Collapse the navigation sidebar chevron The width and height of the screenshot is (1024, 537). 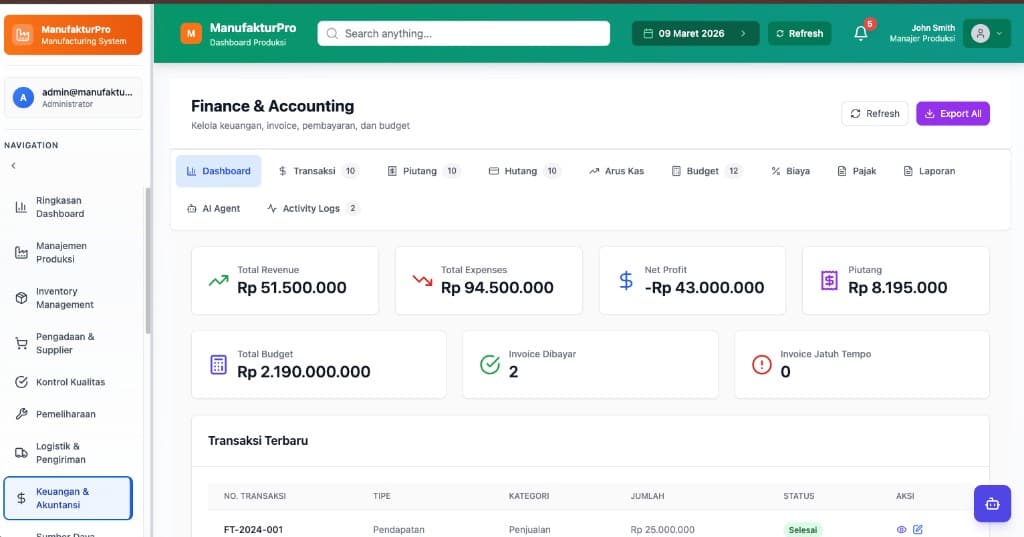coord(14,166)
